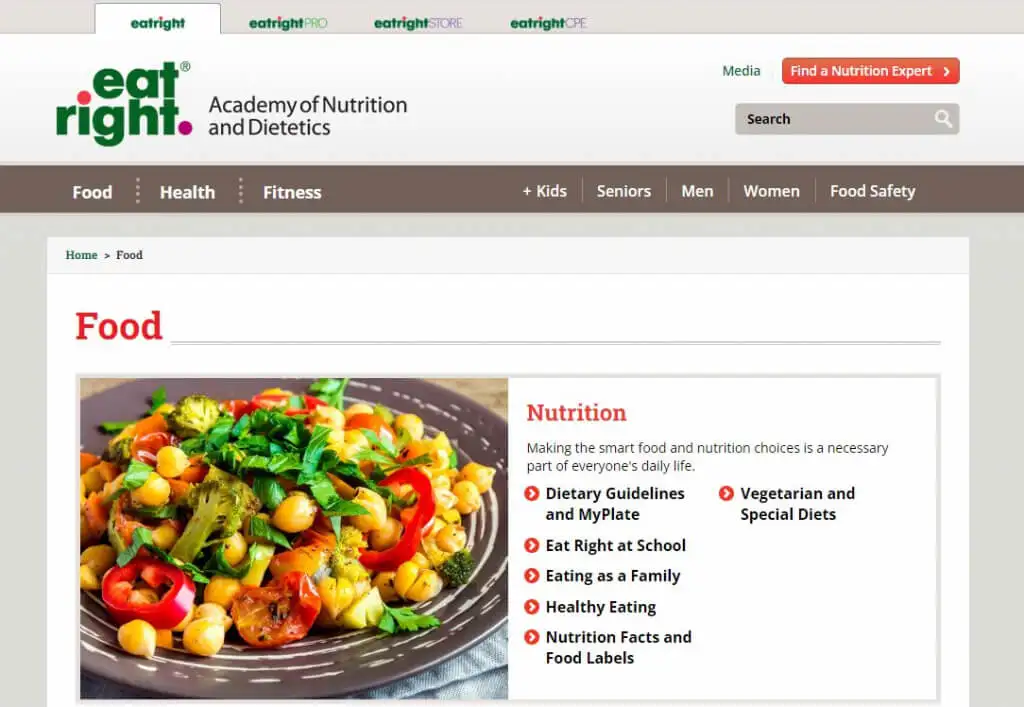Screen dimensions: 1024x707
Task: Click the chickpea salad photo
Action: click(294, 539)
